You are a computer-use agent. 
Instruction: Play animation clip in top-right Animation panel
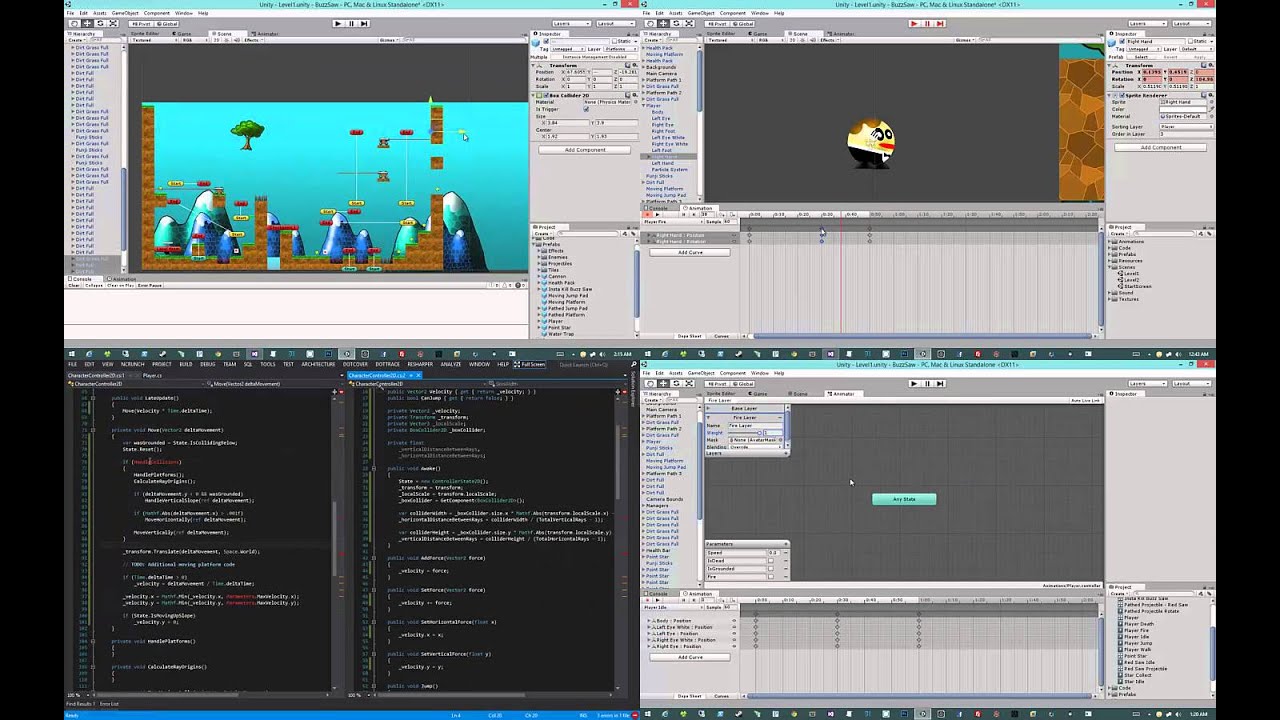coord(659,214)
